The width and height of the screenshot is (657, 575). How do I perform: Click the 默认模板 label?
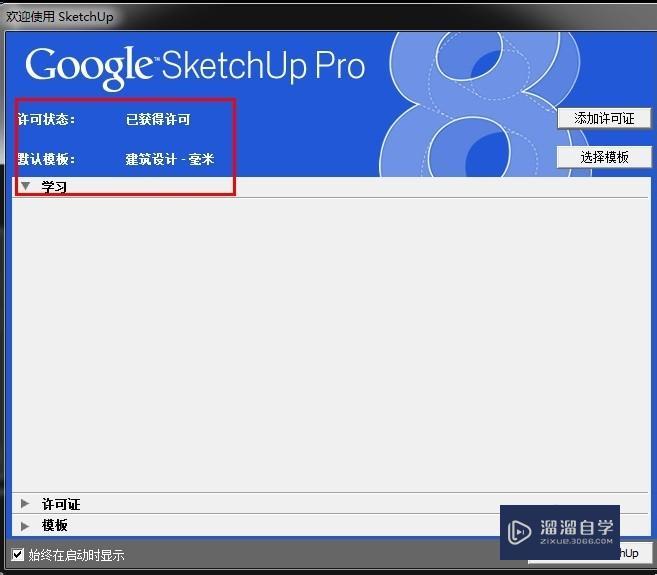tap(46, 159)
